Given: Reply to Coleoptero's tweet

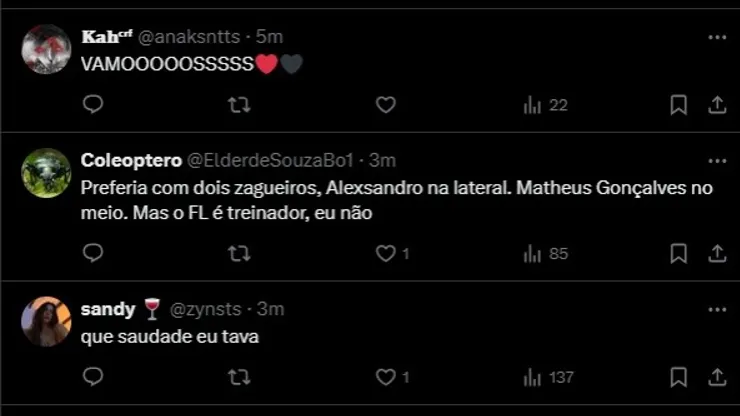Looking at the screenshot, I should pyautogui.click(x=93, y=254).
